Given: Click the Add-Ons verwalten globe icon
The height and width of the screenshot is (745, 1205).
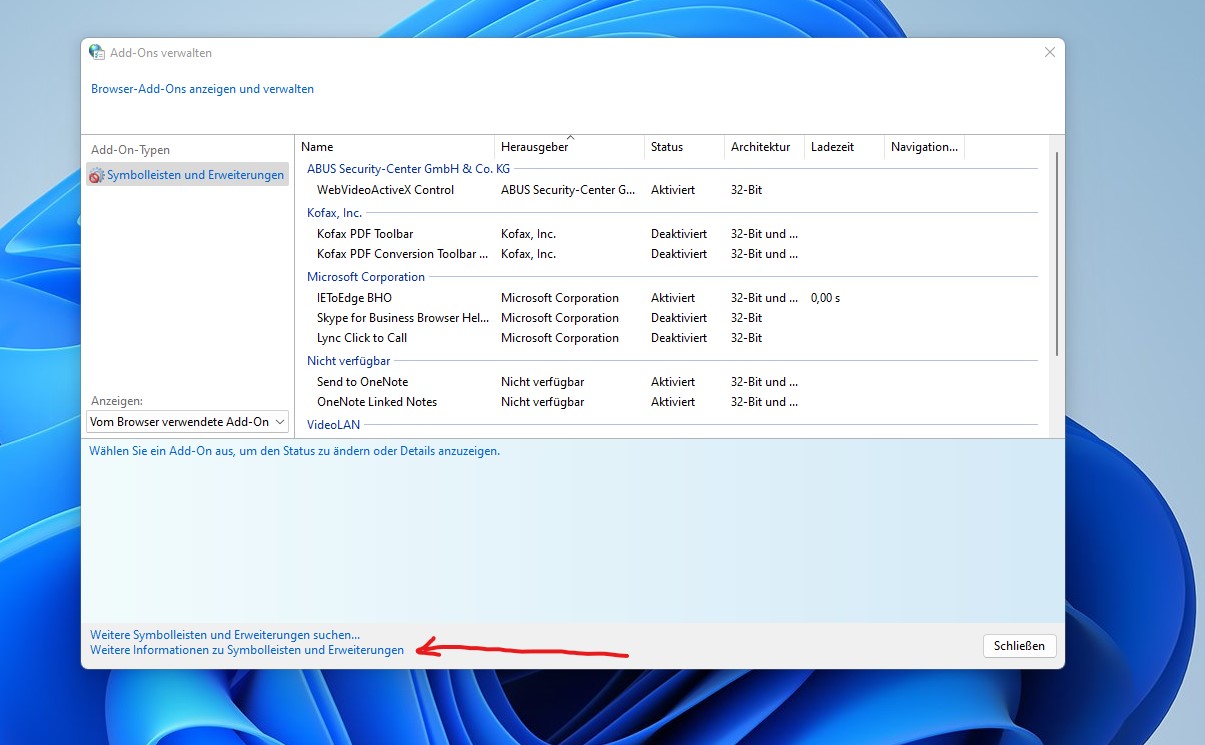Looking at the screenshot, I should 96,53.
